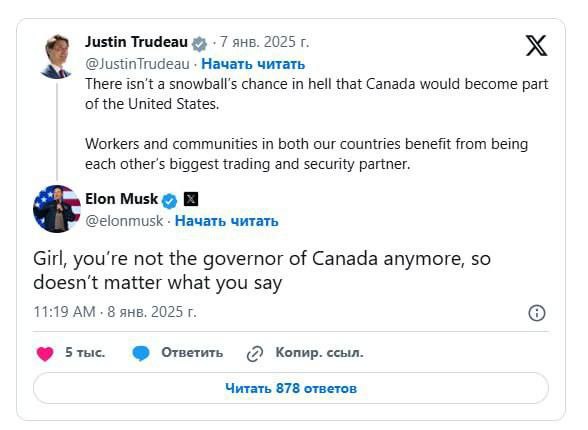Image resolution: width=588 pixels, height=430 pixels.
Task: Click the blue reply bubble icon
Action: point(141,353)
